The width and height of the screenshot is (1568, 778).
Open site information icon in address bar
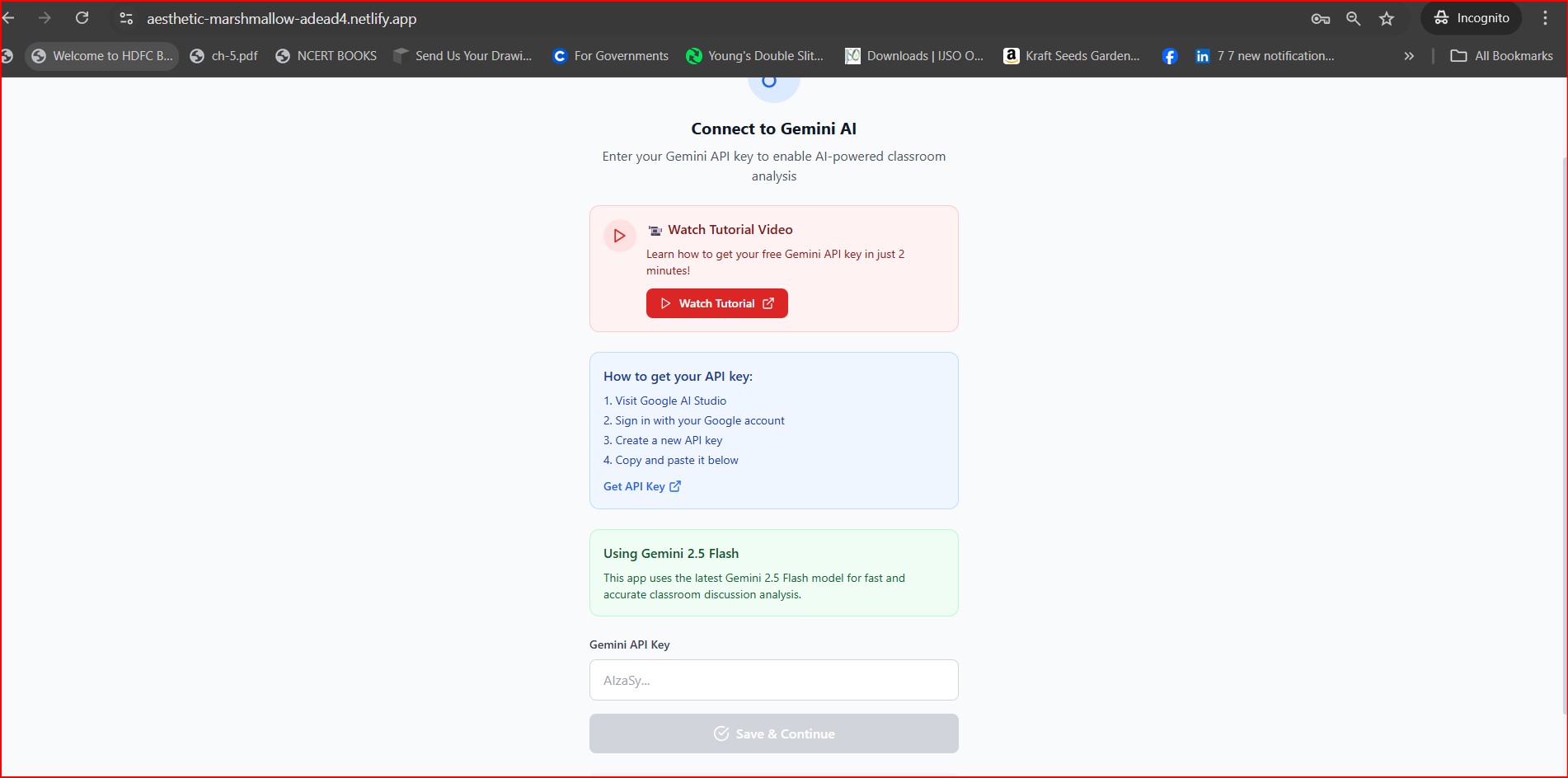tap(126, 18)
